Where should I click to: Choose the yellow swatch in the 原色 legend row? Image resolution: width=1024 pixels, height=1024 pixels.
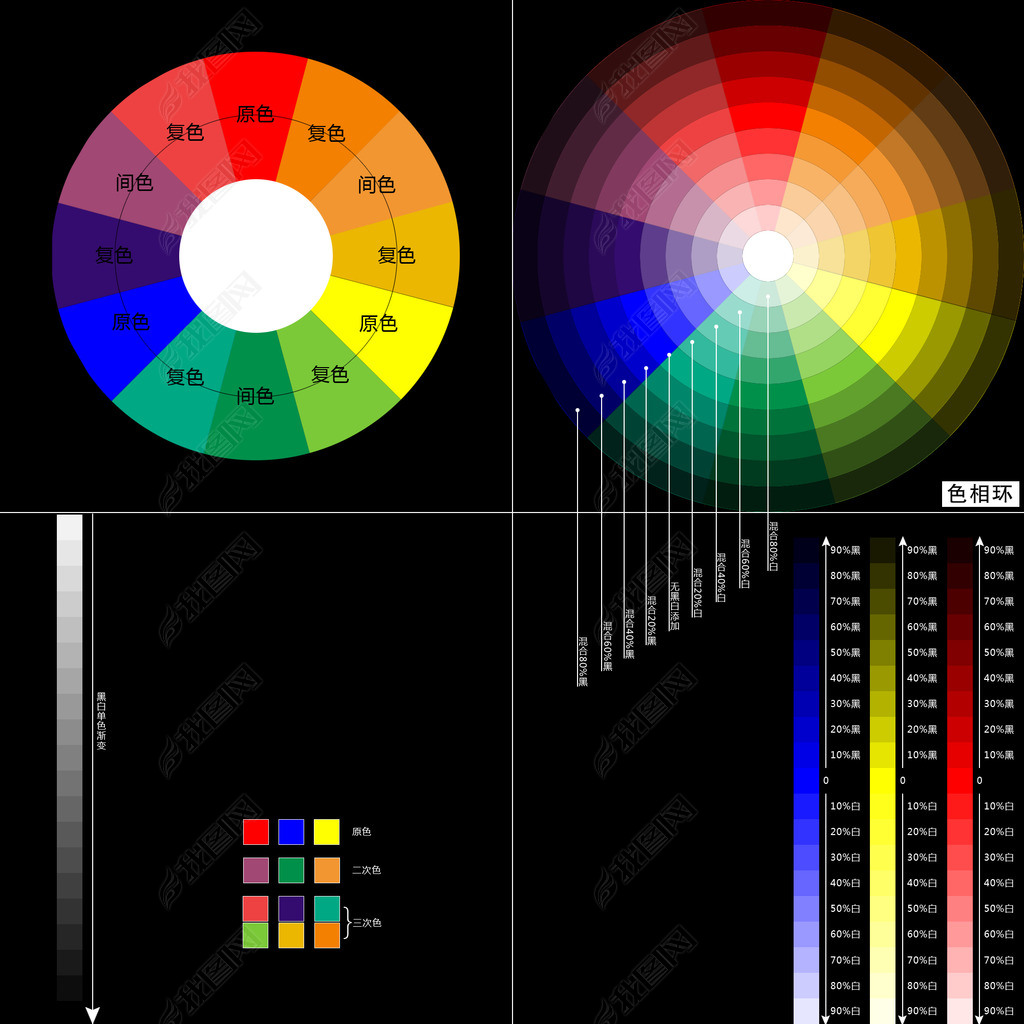[x=327, y=832]
